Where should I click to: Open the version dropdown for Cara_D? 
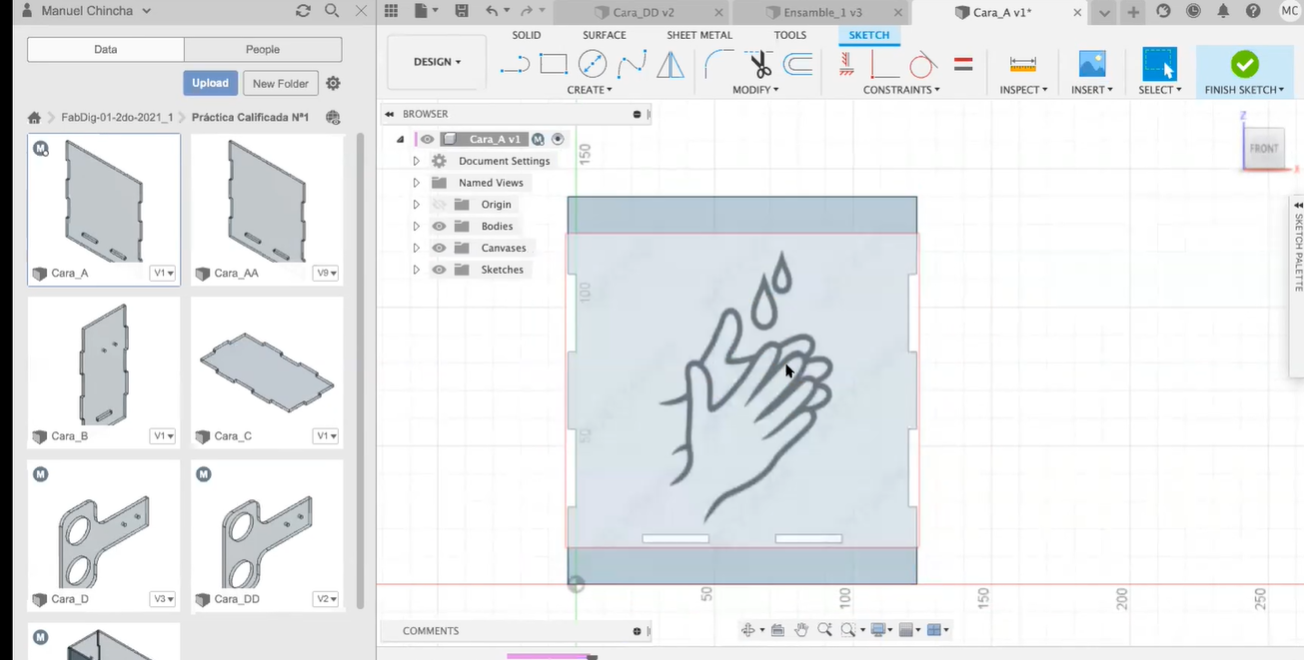tap(163, 598)
